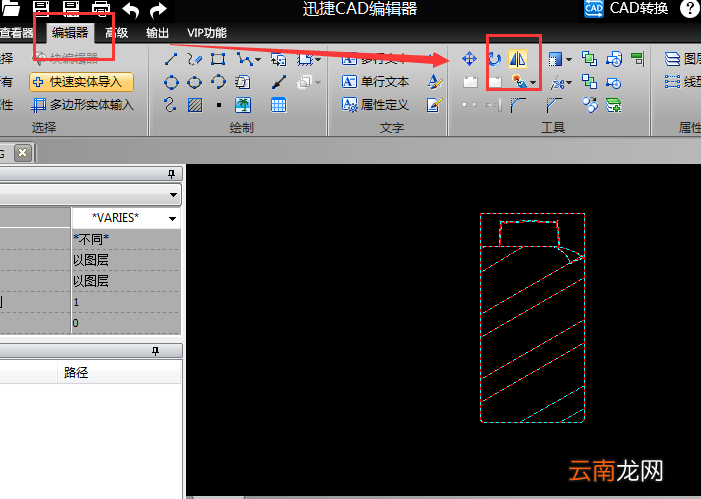Viewport: 701px width, 499px height.
Task: Insert a table using grid icon
Action: [x=279, y=105]
